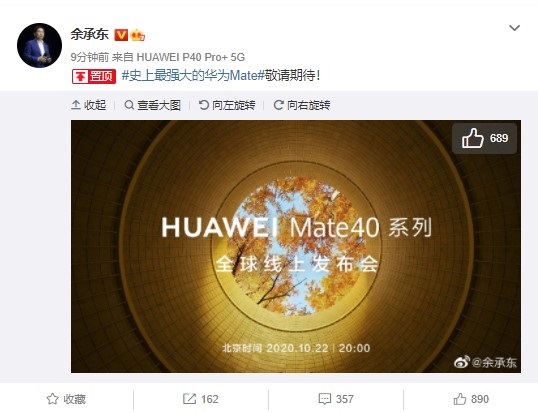The image size is (538, 413).
Task: Rotate image left with 向左旋转
Action: (227, 105)
